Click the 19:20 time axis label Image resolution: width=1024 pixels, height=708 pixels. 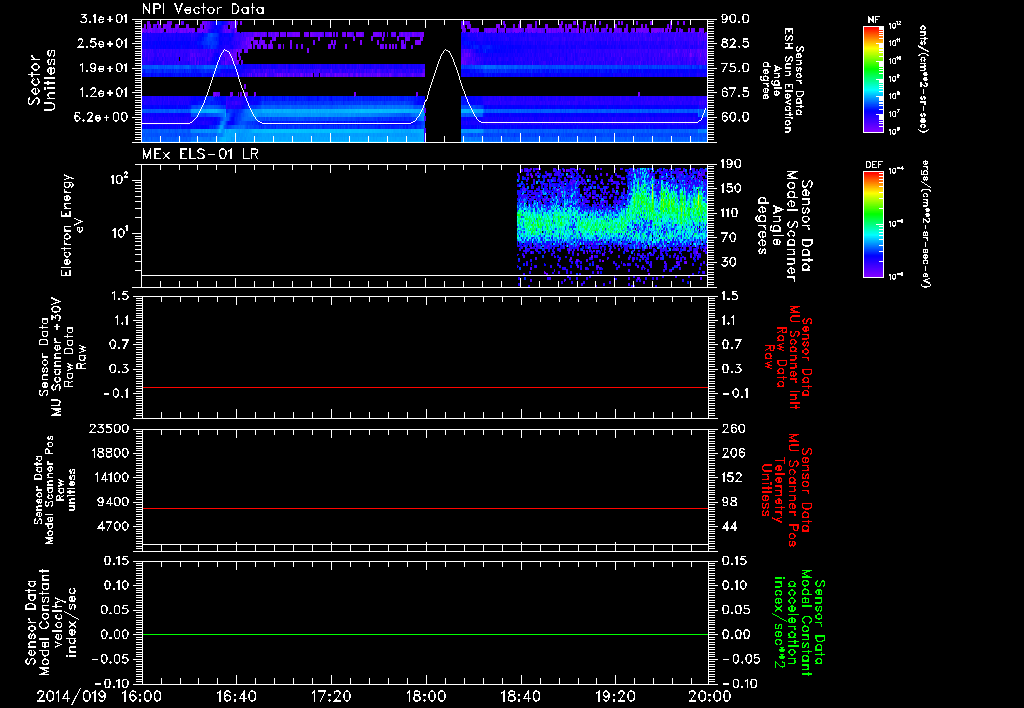[615, 696]
